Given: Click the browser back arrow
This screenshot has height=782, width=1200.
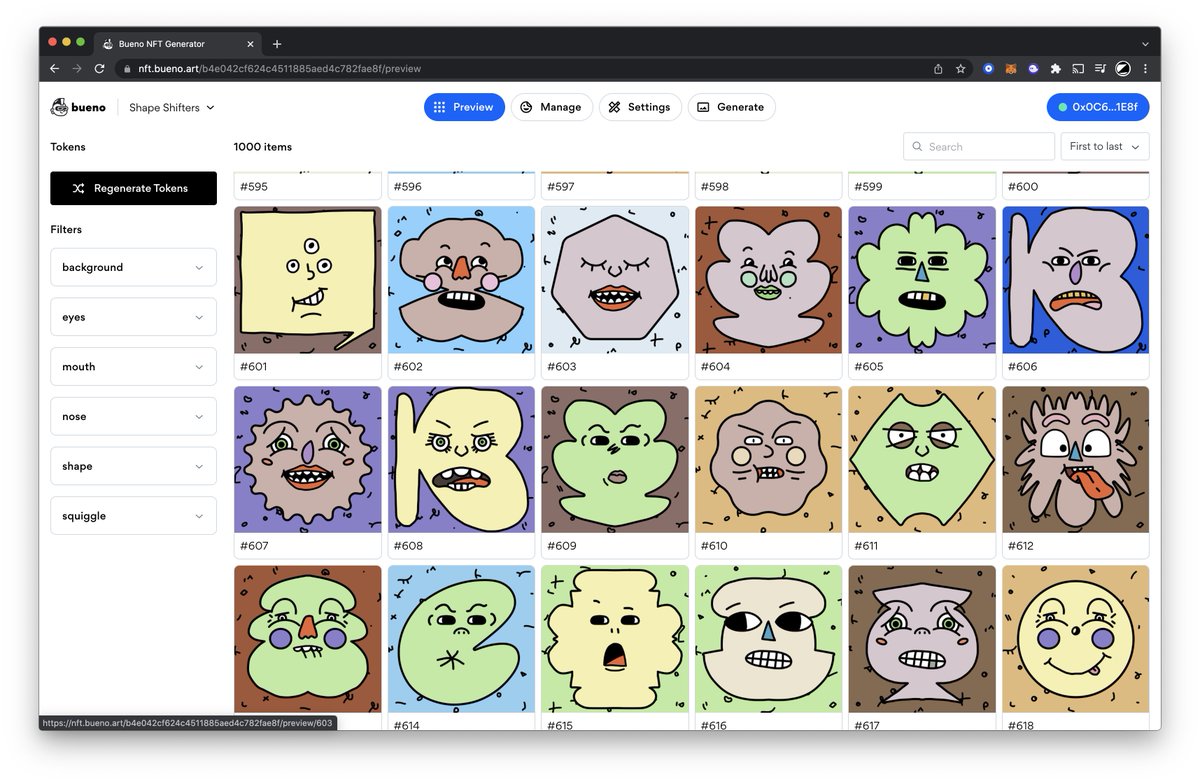Looking at the screenshot, I should click(x=55, y=69).
